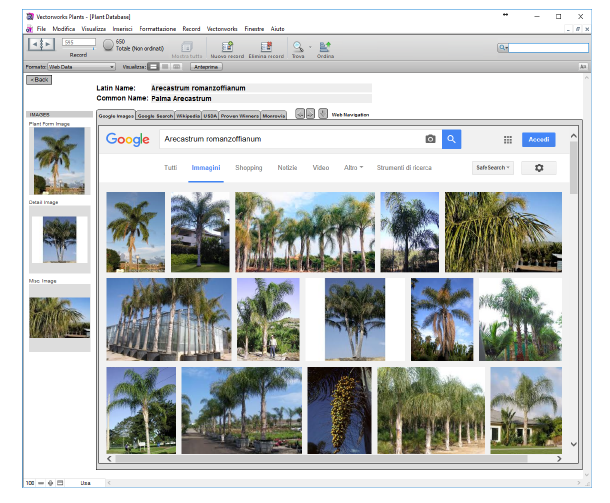Create a new record with Nuovo record
The width and height of the screenshot is (610, 503).
pyautogui.click(x=227, y=47)
